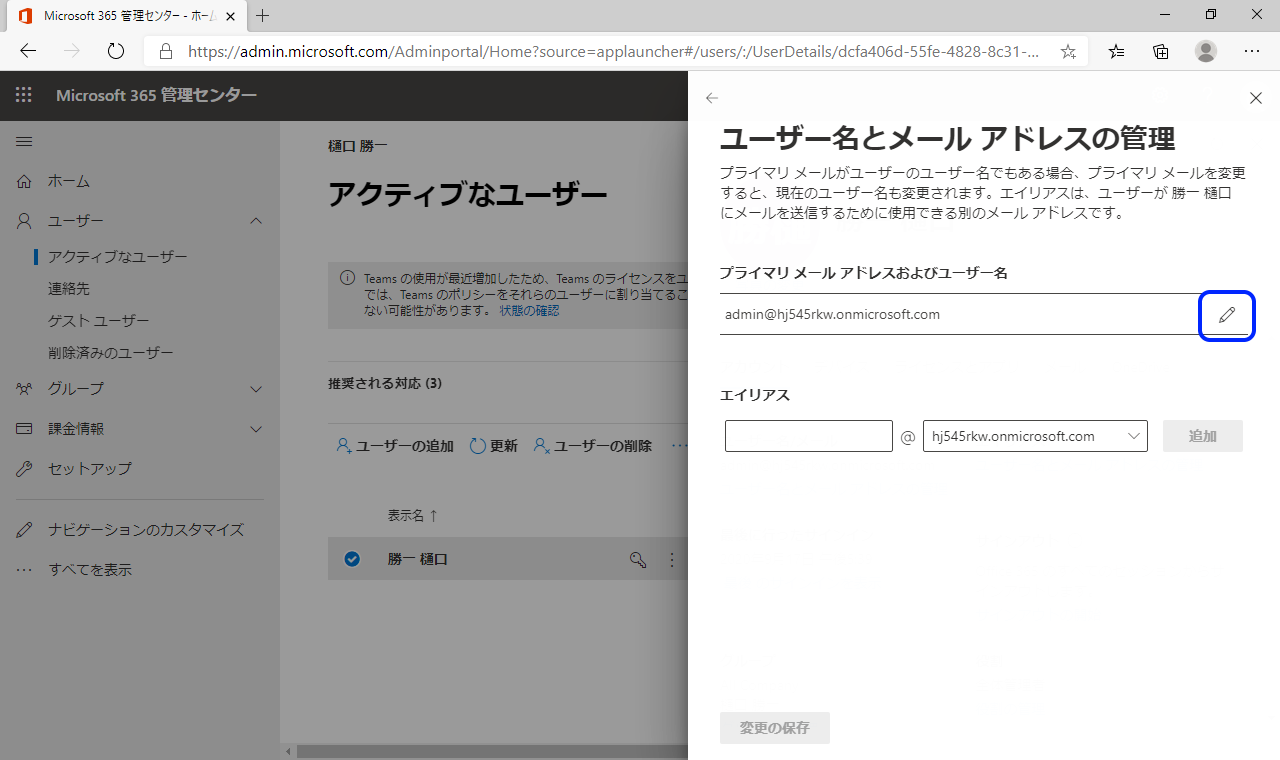The height and width of the screenshot is (760, 1280).
Task: Click ユーザーの削除 in the toolbar
Action: (592, 446)
